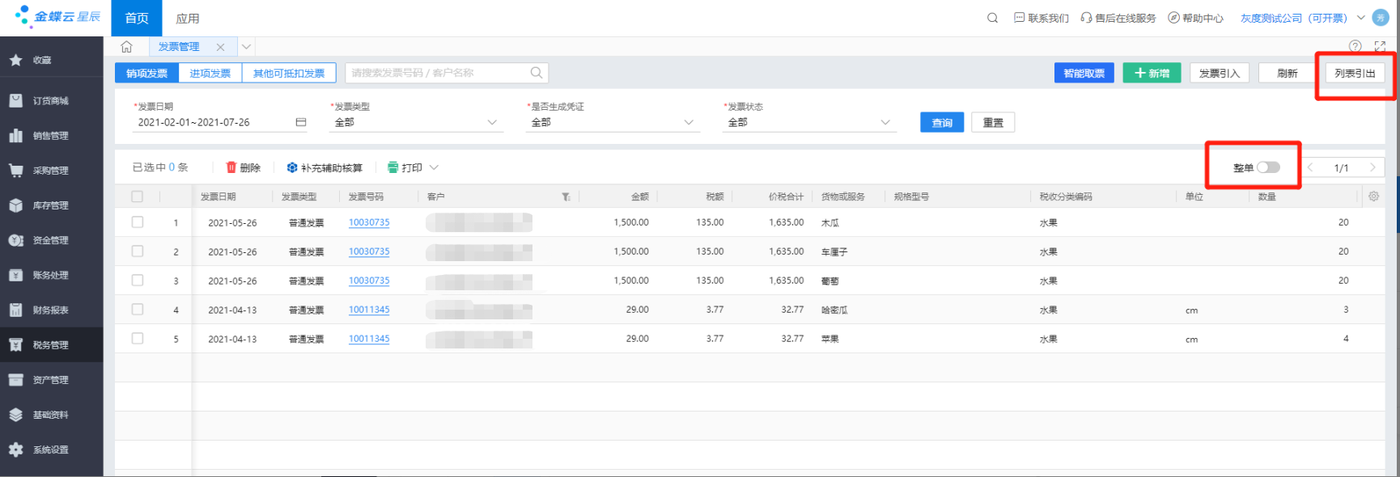
Task: Click the 补充辅助核算 button
Action: (324, 168)
